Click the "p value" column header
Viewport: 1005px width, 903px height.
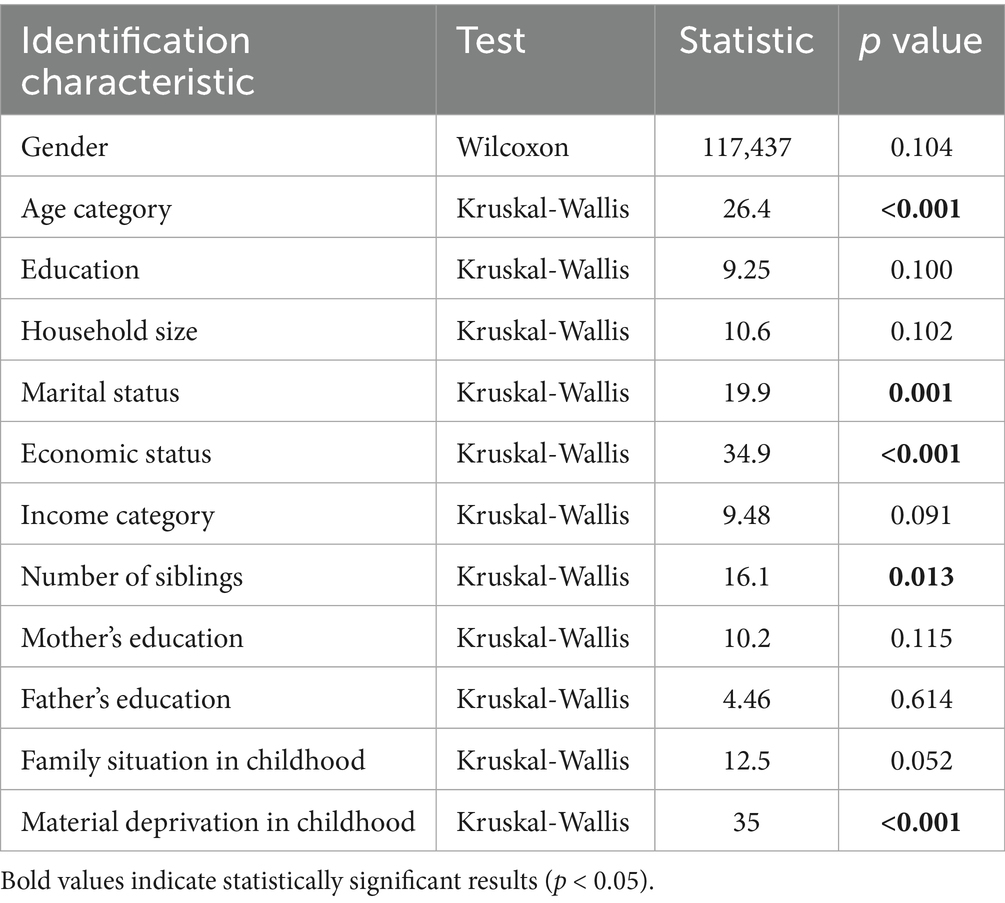[x=920, y=41]
